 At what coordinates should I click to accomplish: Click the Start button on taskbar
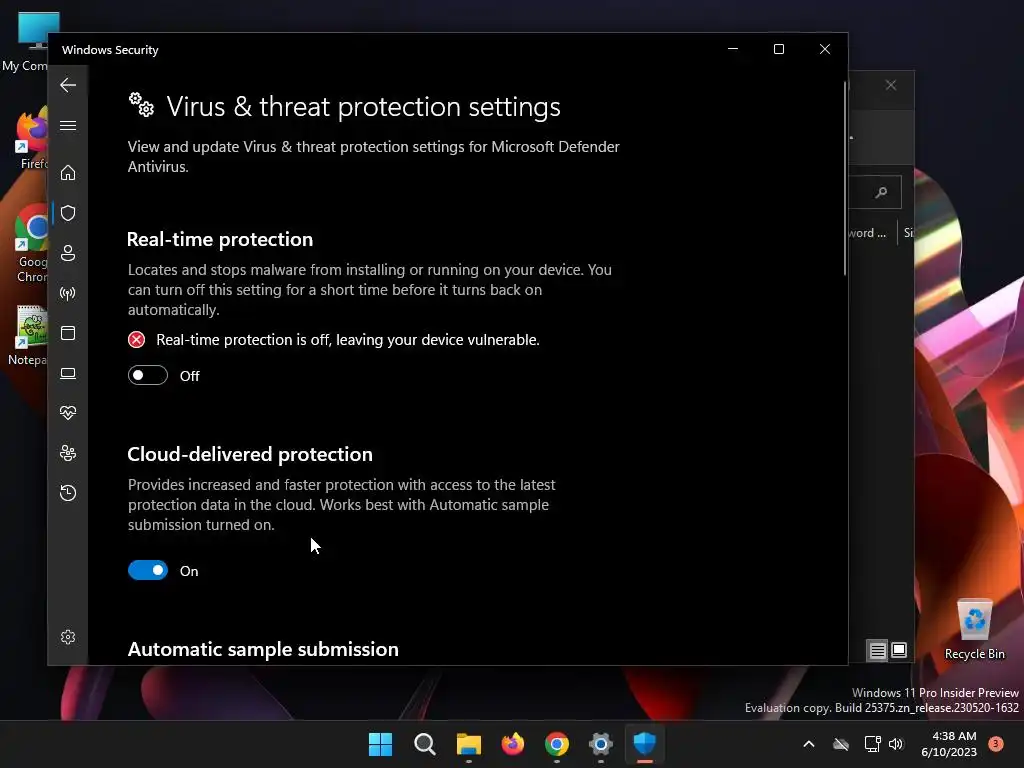[x=380, y=744]
